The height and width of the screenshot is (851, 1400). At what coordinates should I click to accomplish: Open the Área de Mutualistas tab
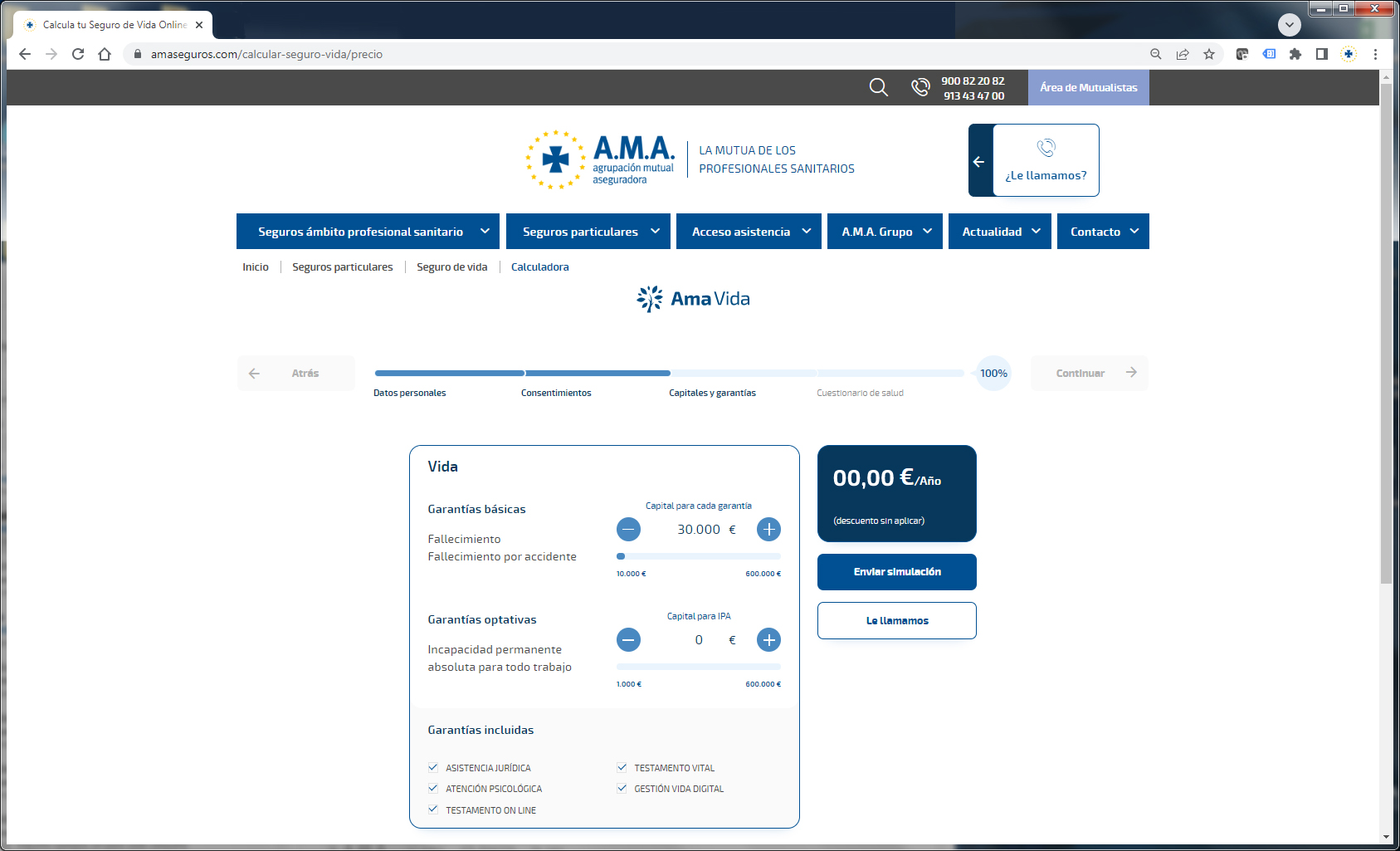[x=1088, y=87]
